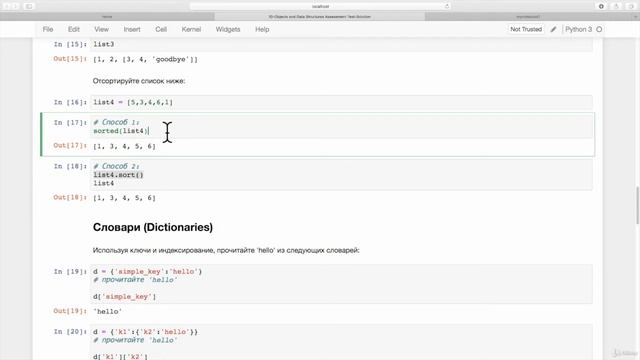Screen dimensions: 640x360
Task: Open the View menu
Action: 101,29
